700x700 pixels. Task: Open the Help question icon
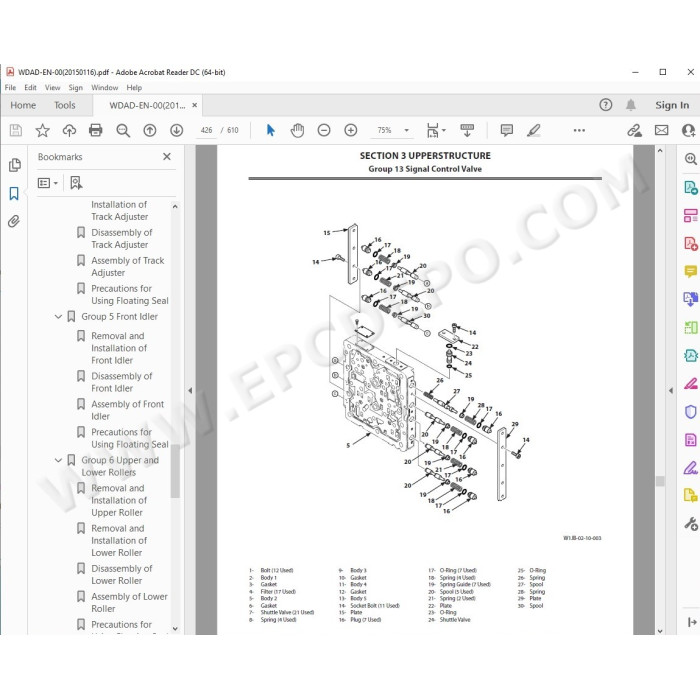click(x=605, y=105)
